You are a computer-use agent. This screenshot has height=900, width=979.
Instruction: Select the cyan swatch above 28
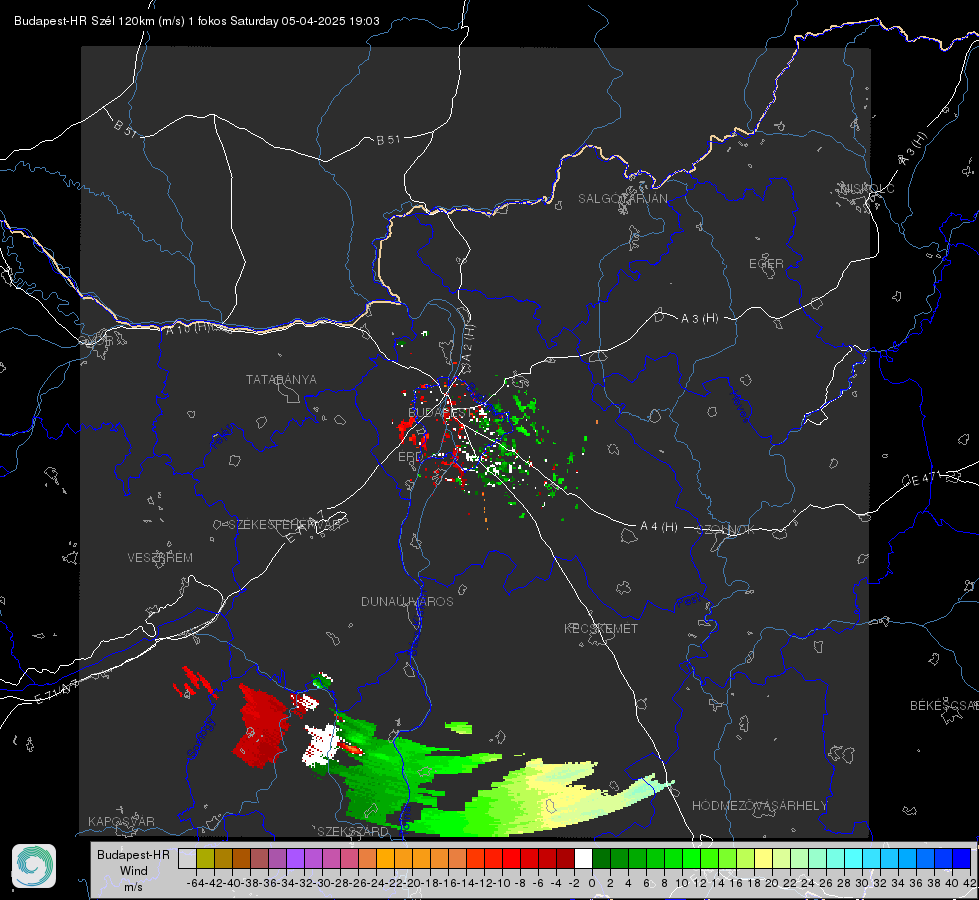click(x=854, y=858)
